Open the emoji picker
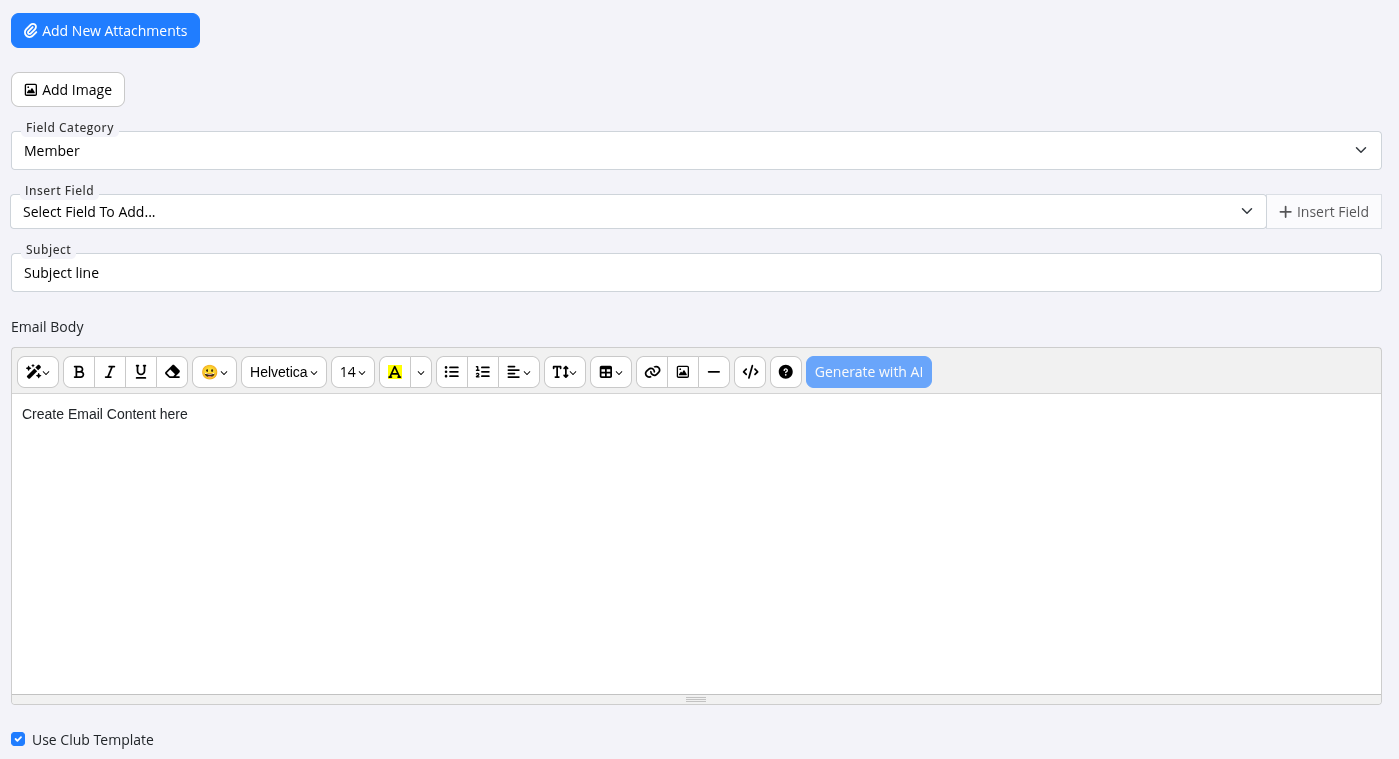1399x759 pixels. pyautogui.click(x=214, y=372)
